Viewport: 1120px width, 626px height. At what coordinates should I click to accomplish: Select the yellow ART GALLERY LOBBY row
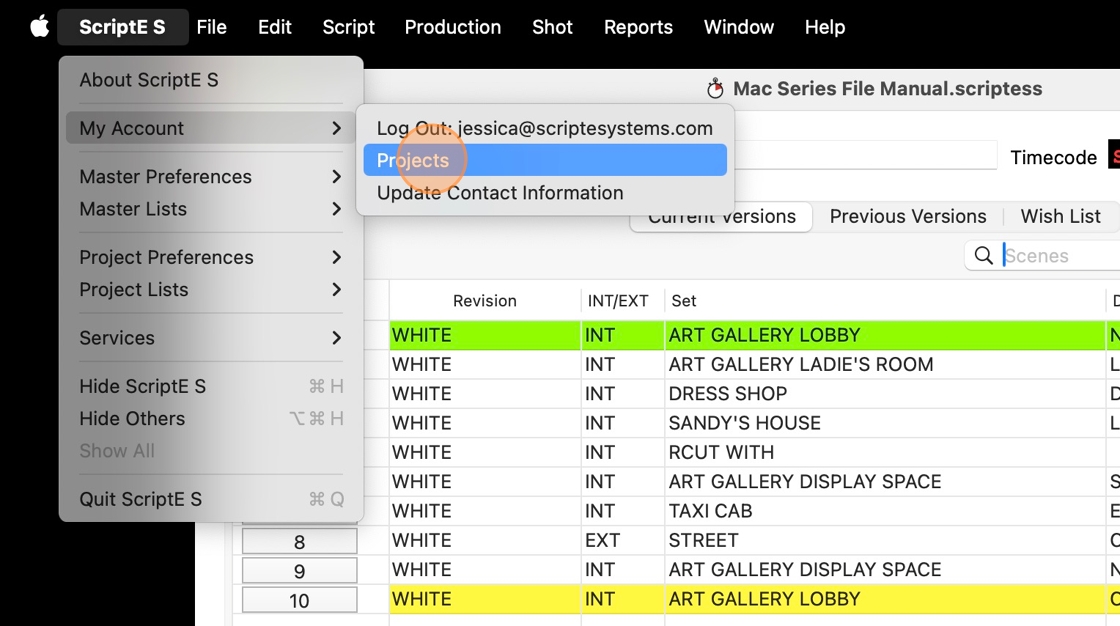click(x=755, y=599)
